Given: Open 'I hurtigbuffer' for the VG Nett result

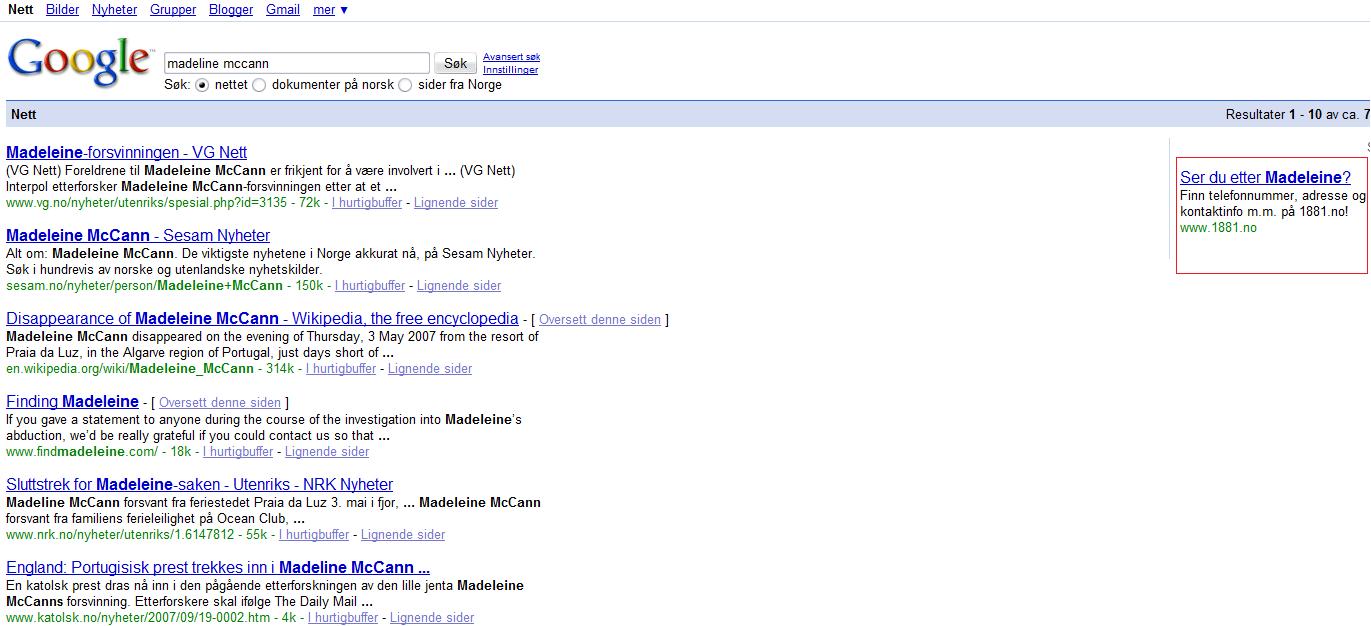Looking at the screenshot, I should coord(367,203).
